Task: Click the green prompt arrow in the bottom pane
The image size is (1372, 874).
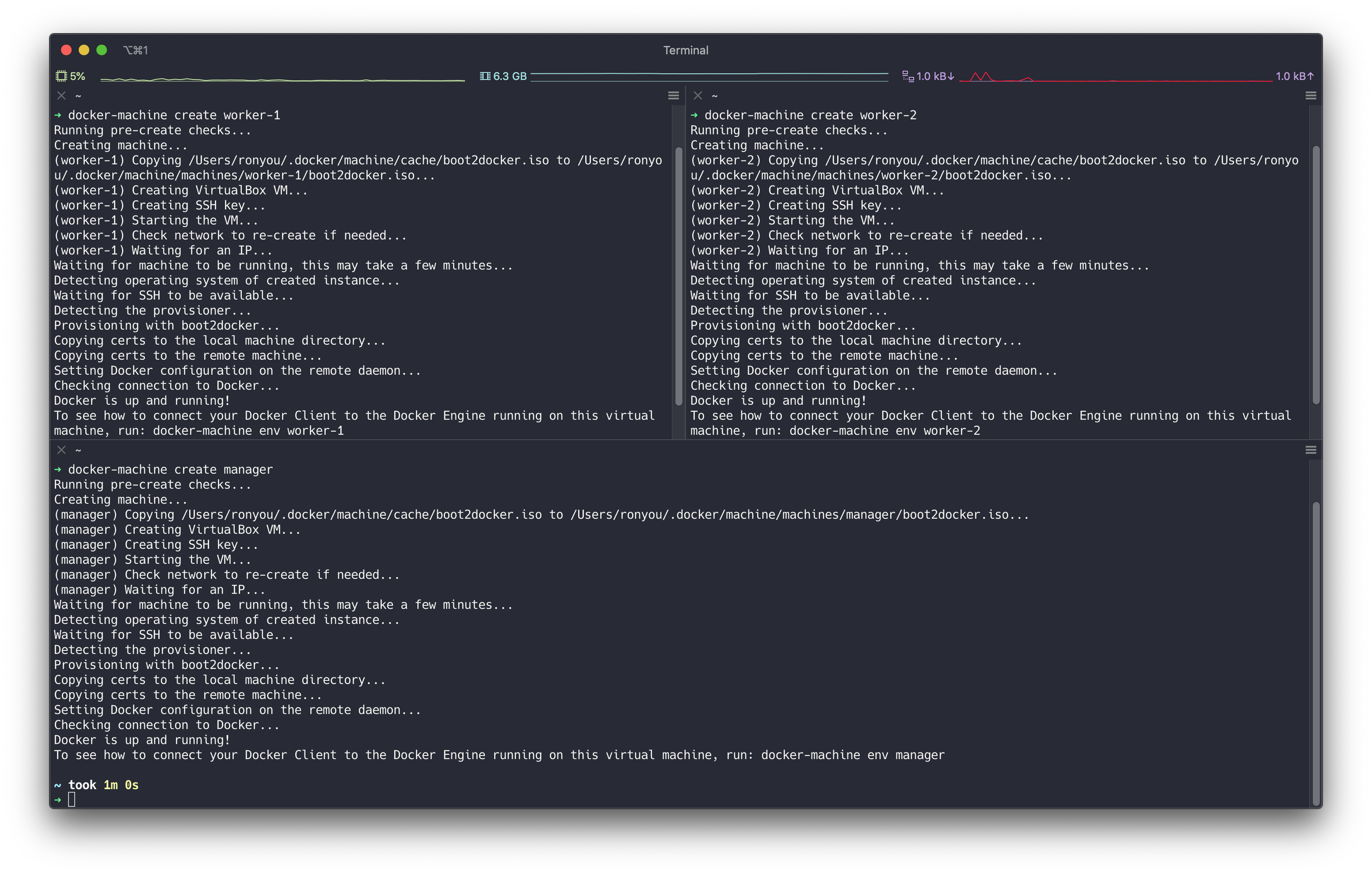Action: click(x=58, y=799)
